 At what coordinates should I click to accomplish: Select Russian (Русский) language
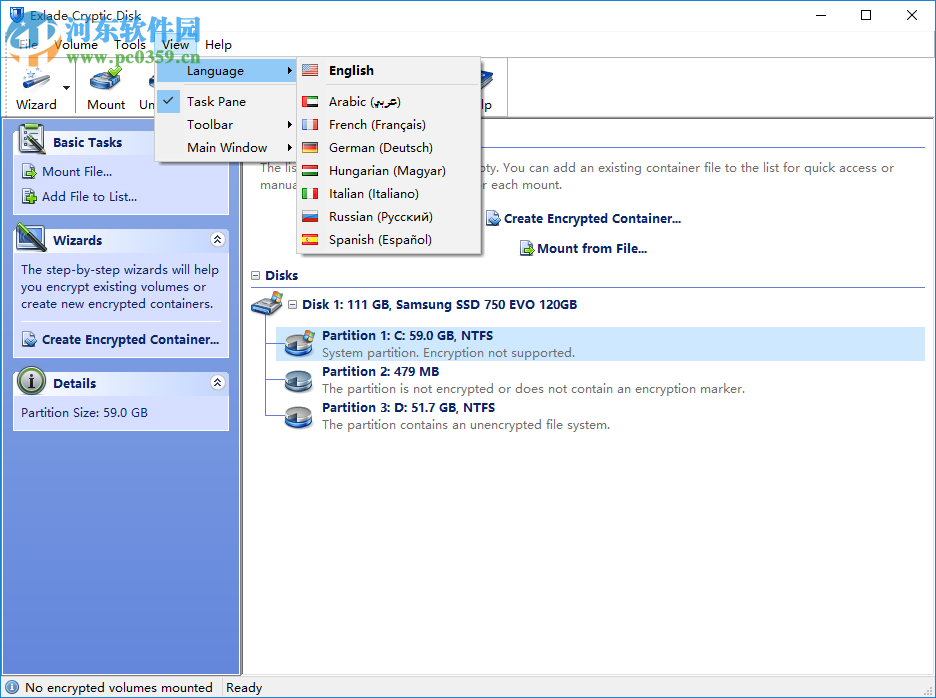pyautogui.click(x=389, y=216)
